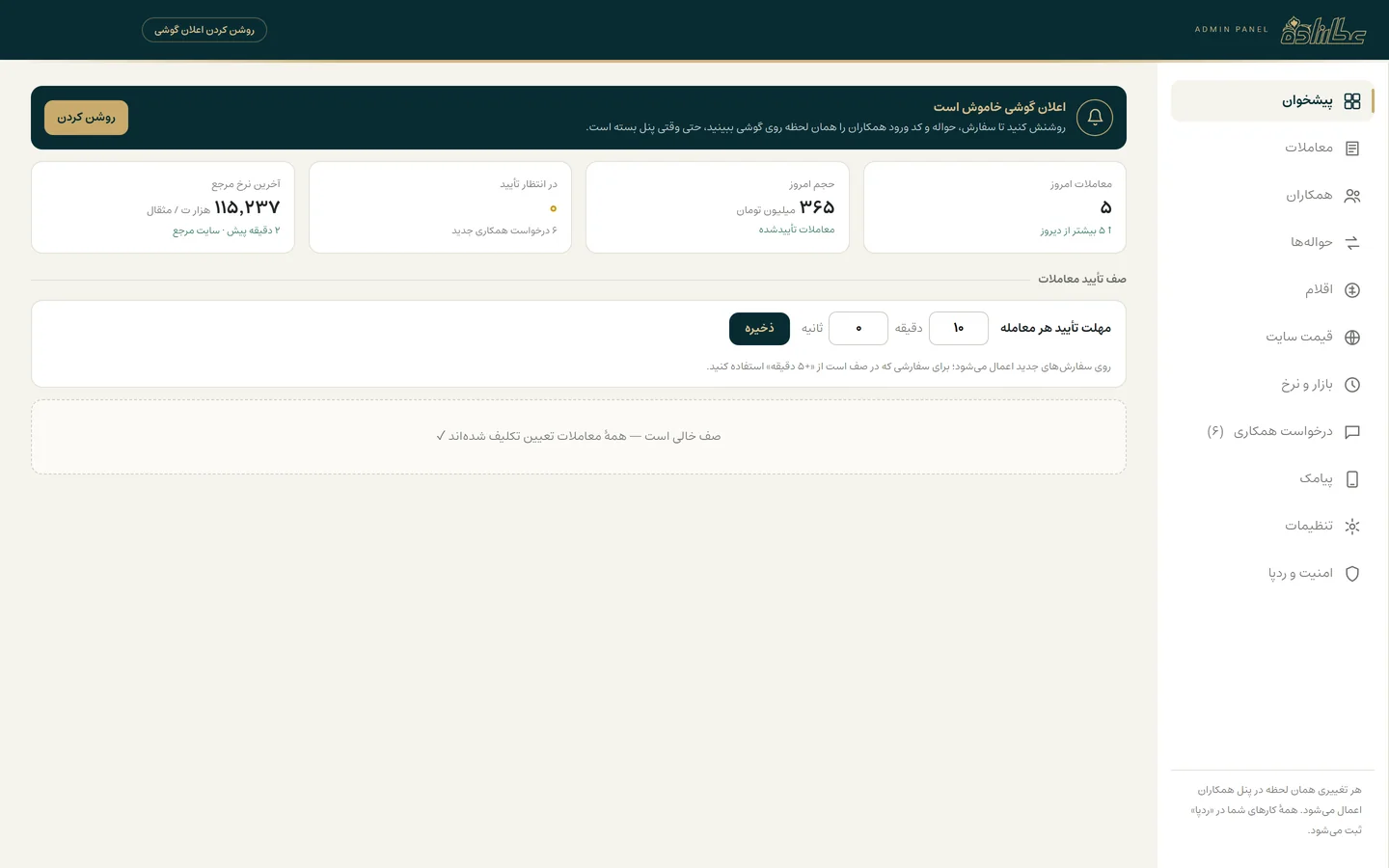Open the حواله‌ها menu item

tap(1272, 243)
